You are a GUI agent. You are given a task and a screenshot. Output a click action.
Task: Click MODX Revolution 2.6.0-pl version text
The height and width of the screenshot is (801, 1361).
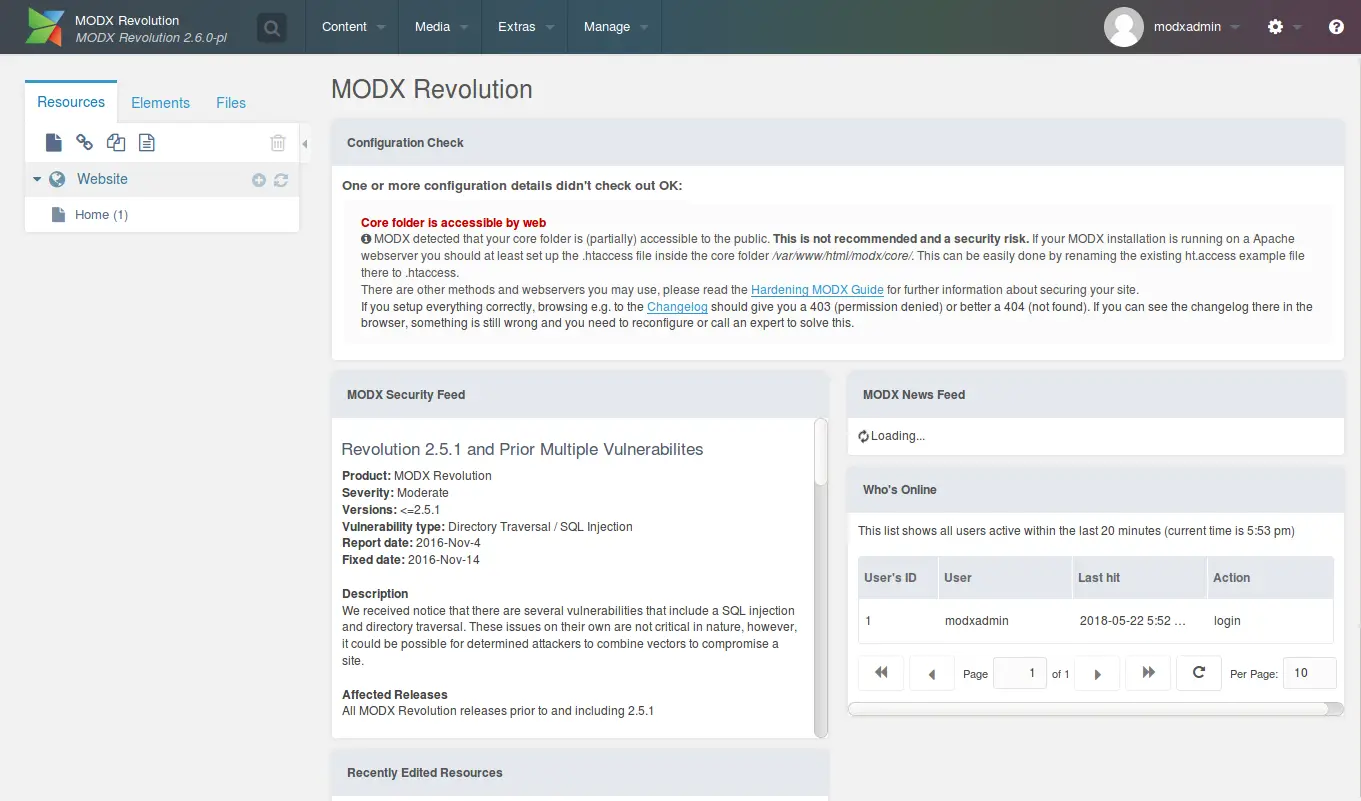tap(151, 38)
